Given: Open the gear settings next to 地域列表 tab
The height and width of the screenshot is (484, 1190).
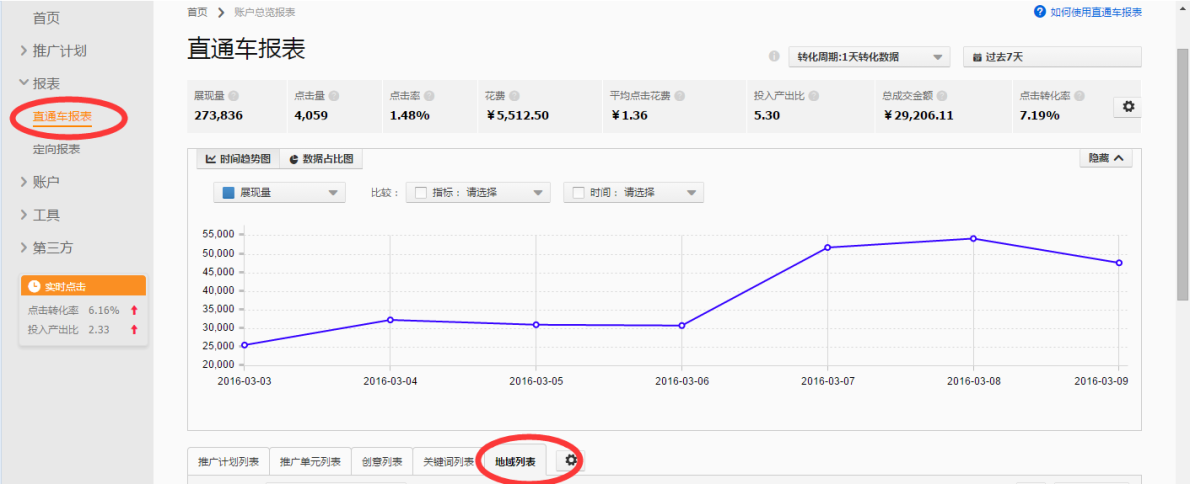Looking at the screenshot, I should [571, 460].
